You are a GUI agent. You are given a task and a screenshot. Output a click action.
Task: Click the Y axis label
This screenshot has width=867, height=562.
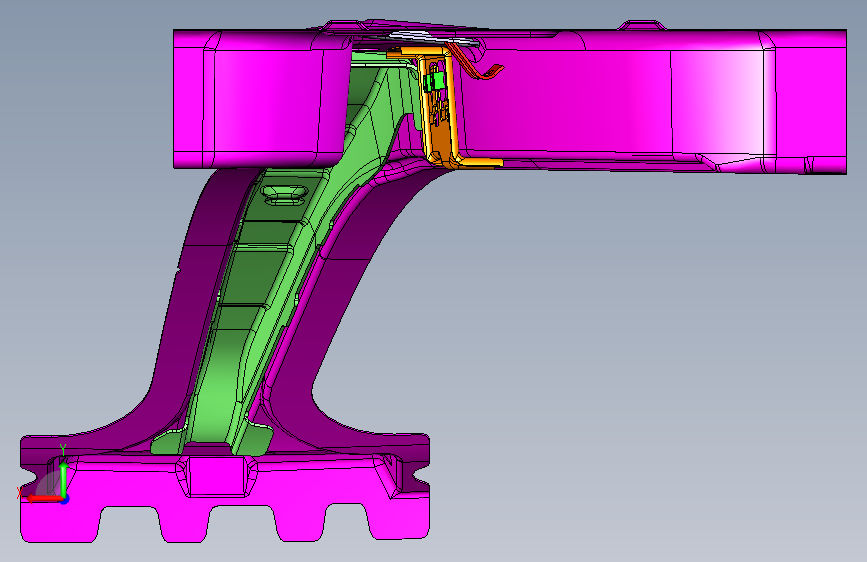pos(63,449)
